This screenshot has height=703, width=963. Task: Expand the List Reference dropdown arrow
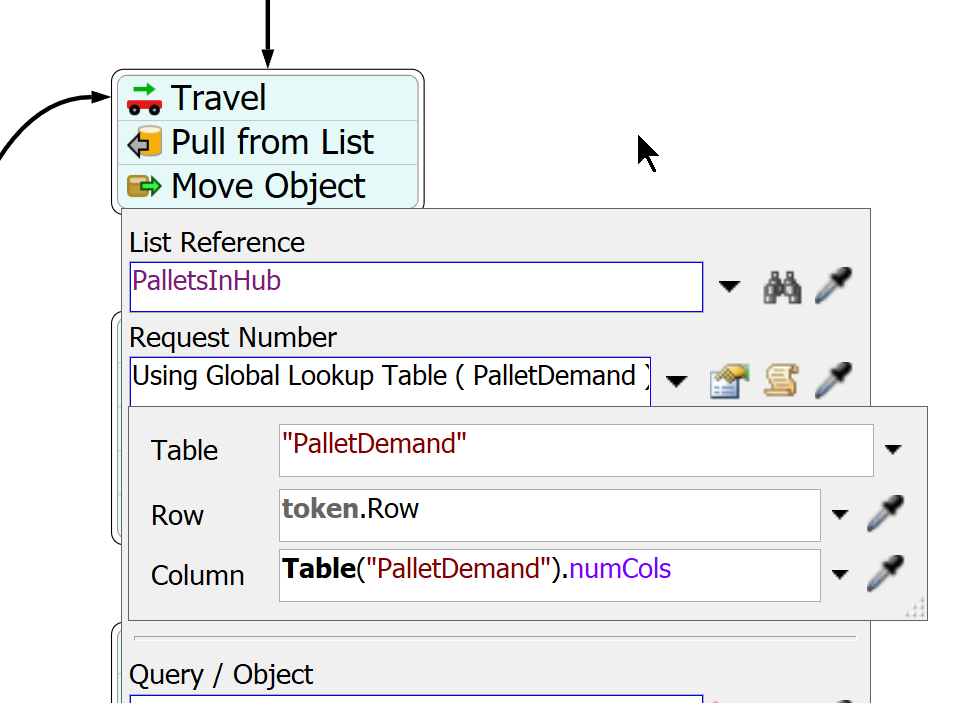click(730, 288)
